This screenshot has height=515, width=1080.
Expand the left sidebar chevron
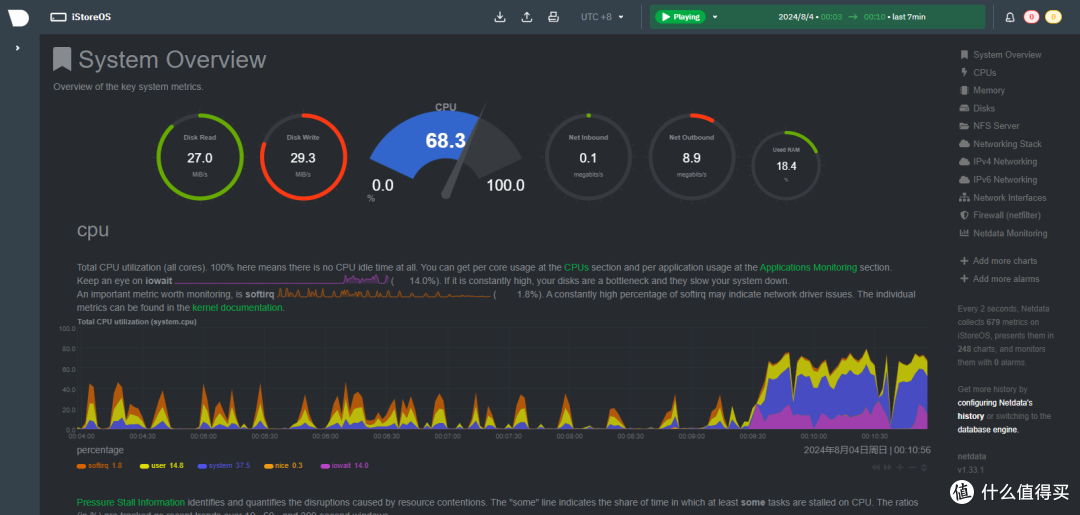(18, 48)
